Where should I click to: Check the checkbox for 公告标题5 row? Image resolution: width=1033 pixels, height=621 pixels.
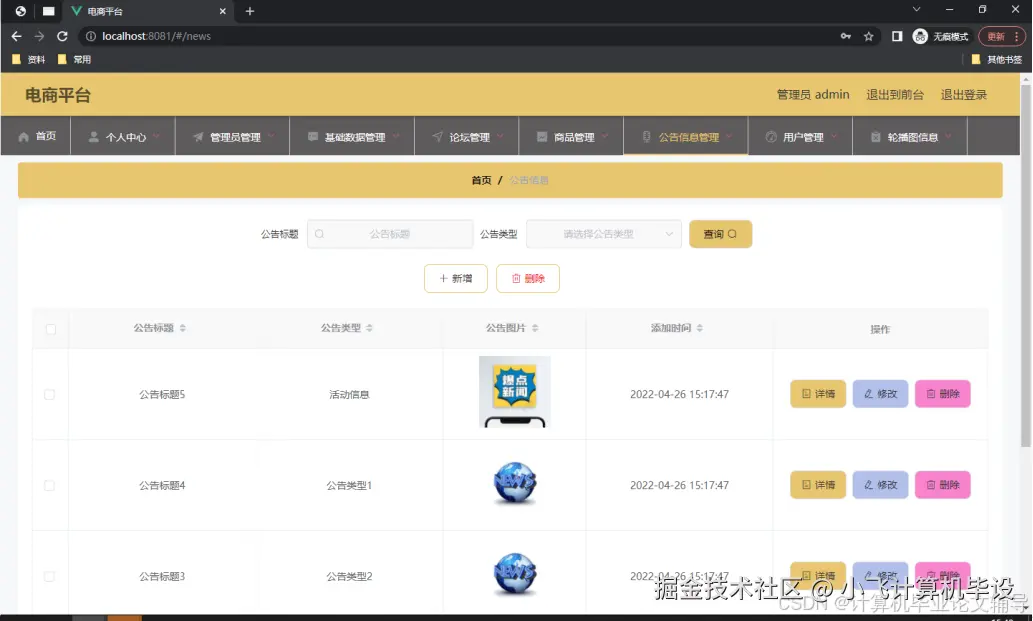(x=48, y=393)
